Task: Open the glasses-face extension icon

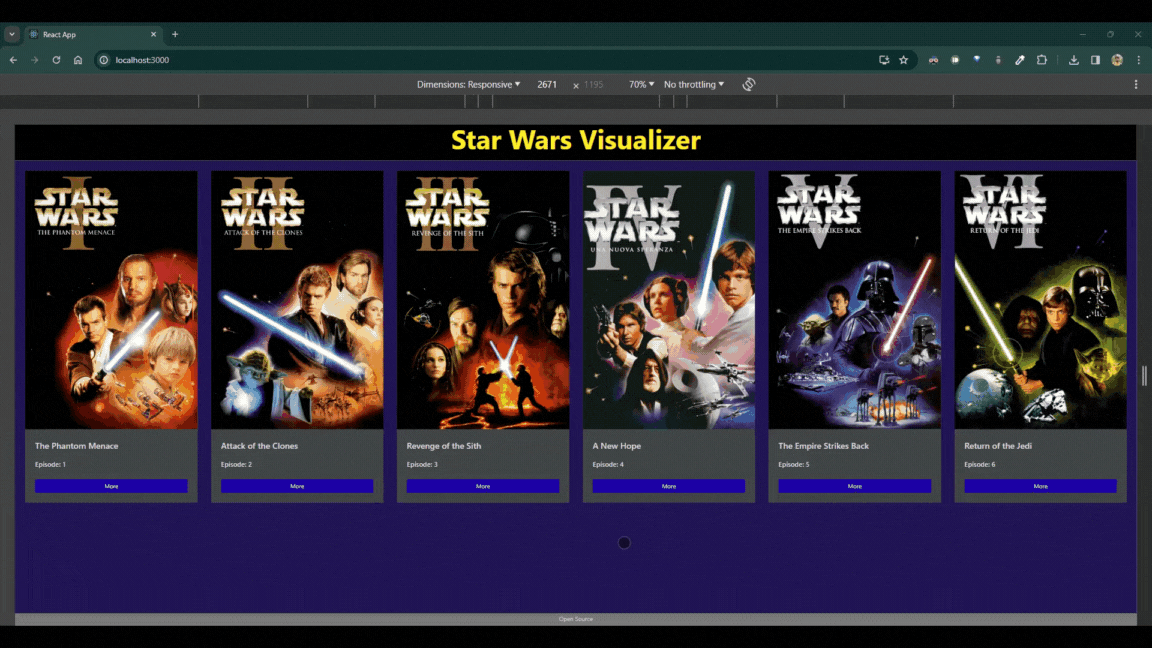Action: pos(933,60)
